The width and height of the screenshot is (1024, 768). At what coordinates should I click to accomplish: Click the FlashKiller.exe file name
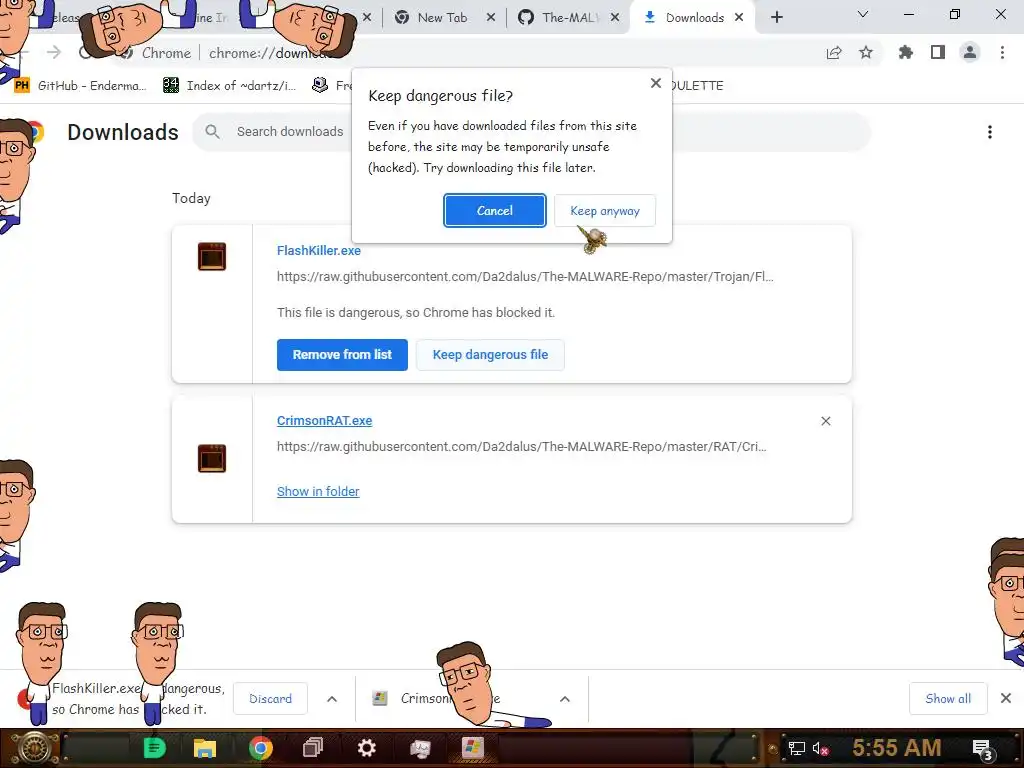[x=319, y=250]
